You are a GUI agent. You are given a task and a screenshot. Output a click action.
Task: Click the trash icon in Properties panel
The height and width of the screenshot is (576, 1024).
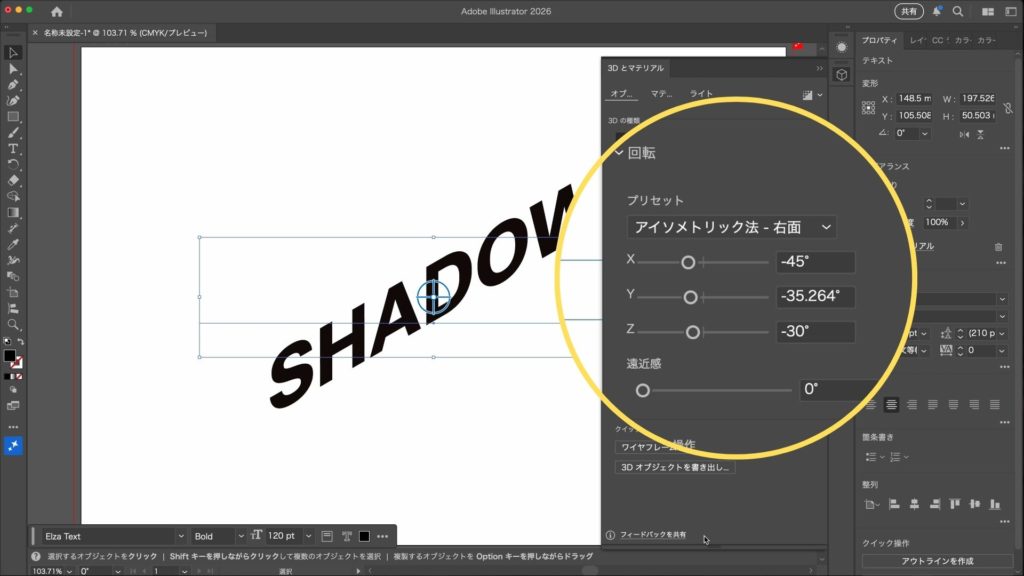tap(998, 246)
